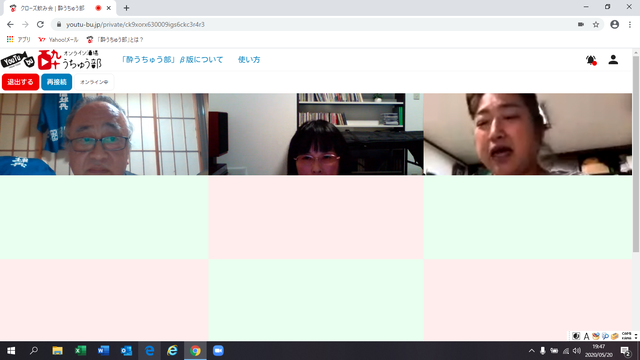Click the browser forward arrow

point(25,24)
